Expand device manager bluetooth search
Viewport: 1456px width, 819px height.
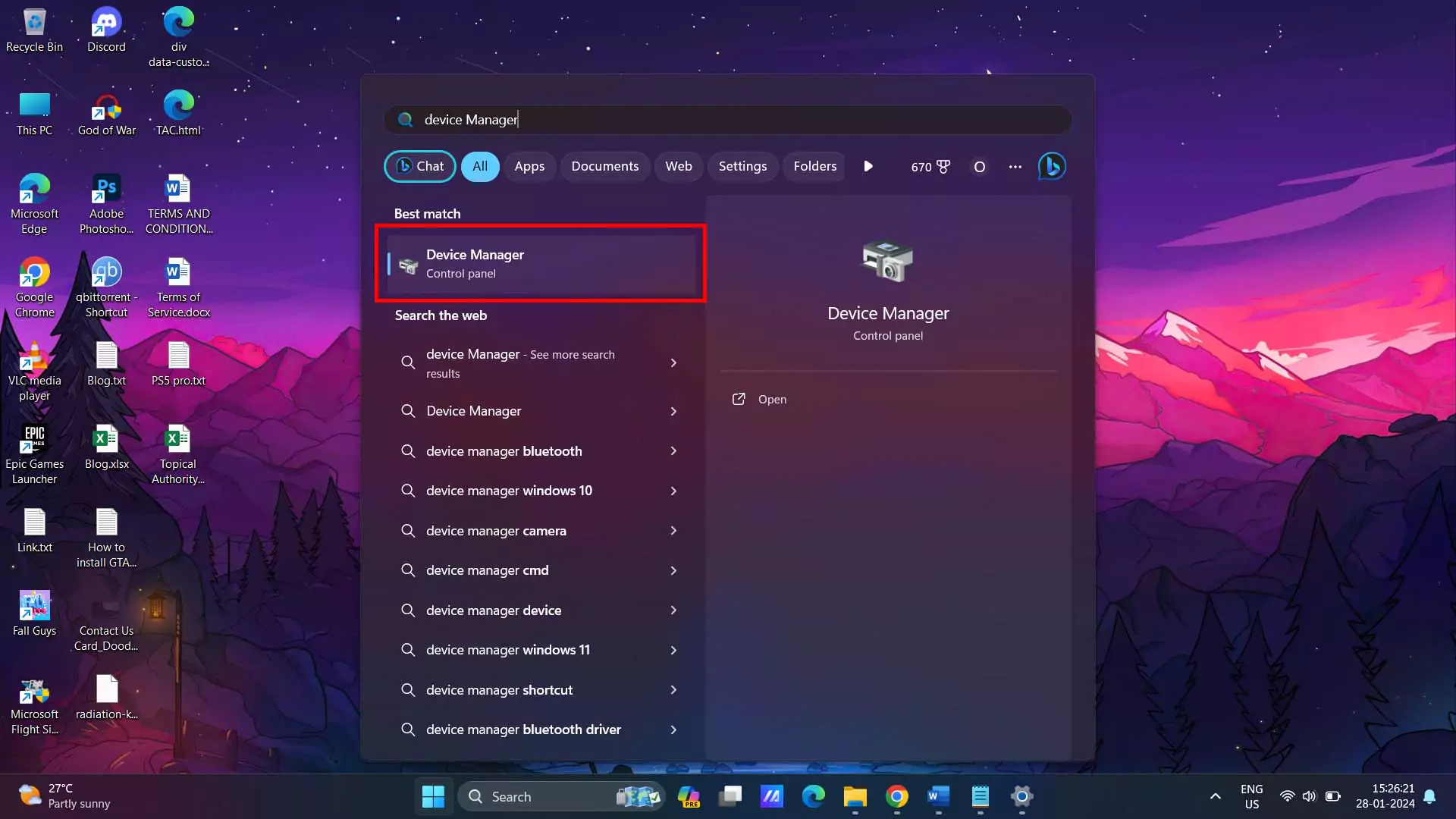(673, 450)
